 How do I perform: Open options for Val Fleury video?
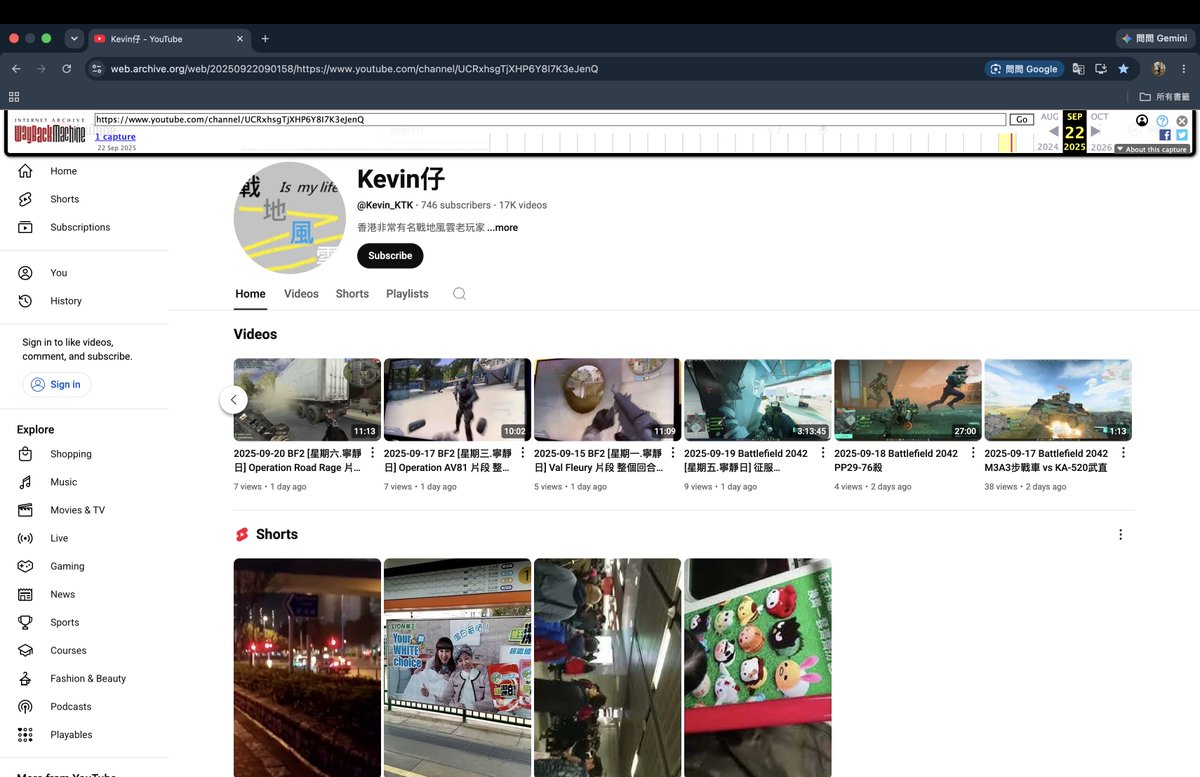click(x=673, y=453)
